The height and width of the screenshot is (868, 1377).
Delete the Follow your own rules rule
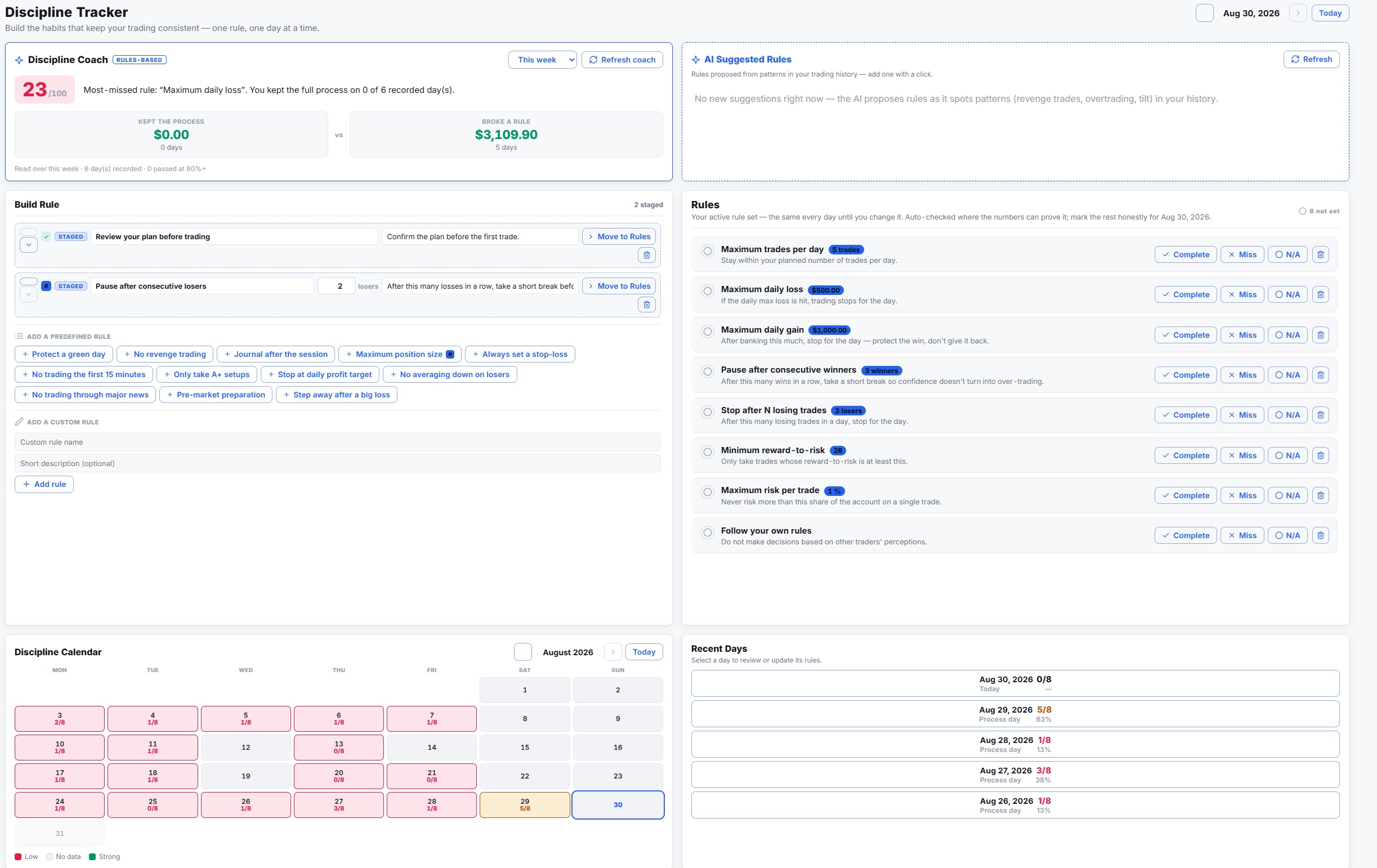(x=1320, y=535)
